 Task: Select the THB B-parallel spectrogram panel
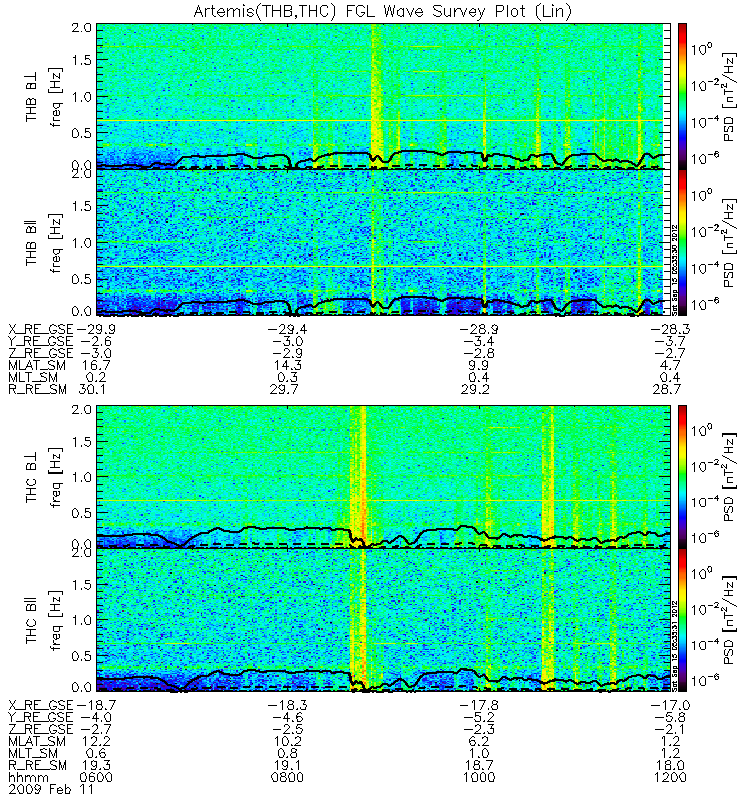pyautogui.click(x=383, y=242)
